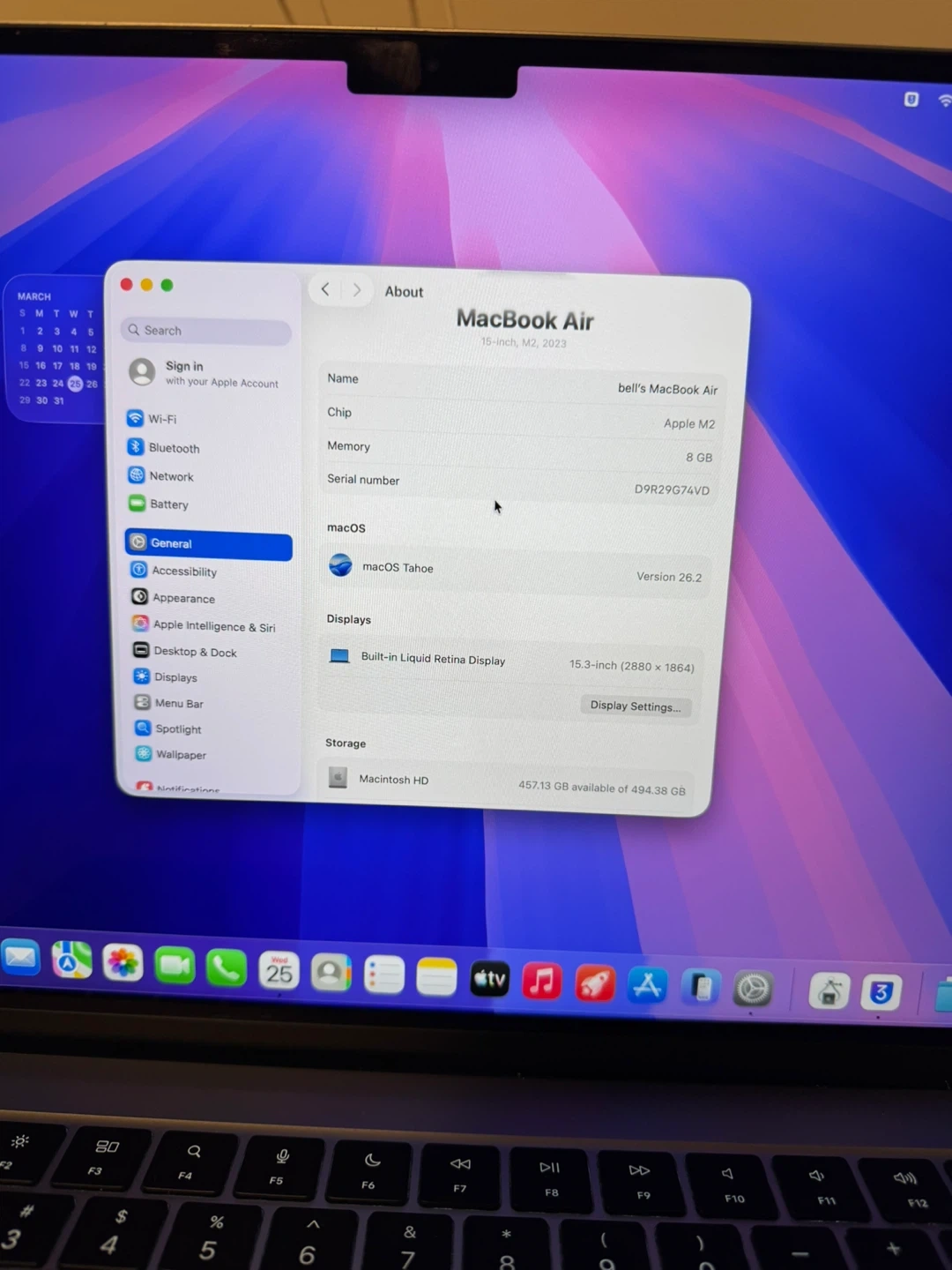Click the Wi-Fi status icon in menu bar
The width and height of the screenshot is (952, 1270).
coord(944,101)
